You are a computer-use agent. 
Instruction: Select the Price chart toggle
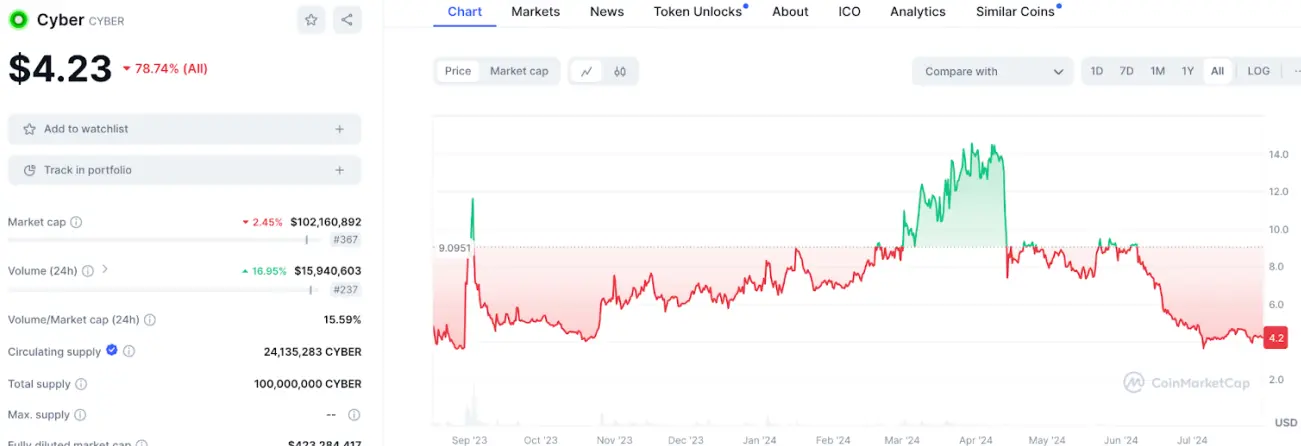pyautogui.click(x=458, y=71)
